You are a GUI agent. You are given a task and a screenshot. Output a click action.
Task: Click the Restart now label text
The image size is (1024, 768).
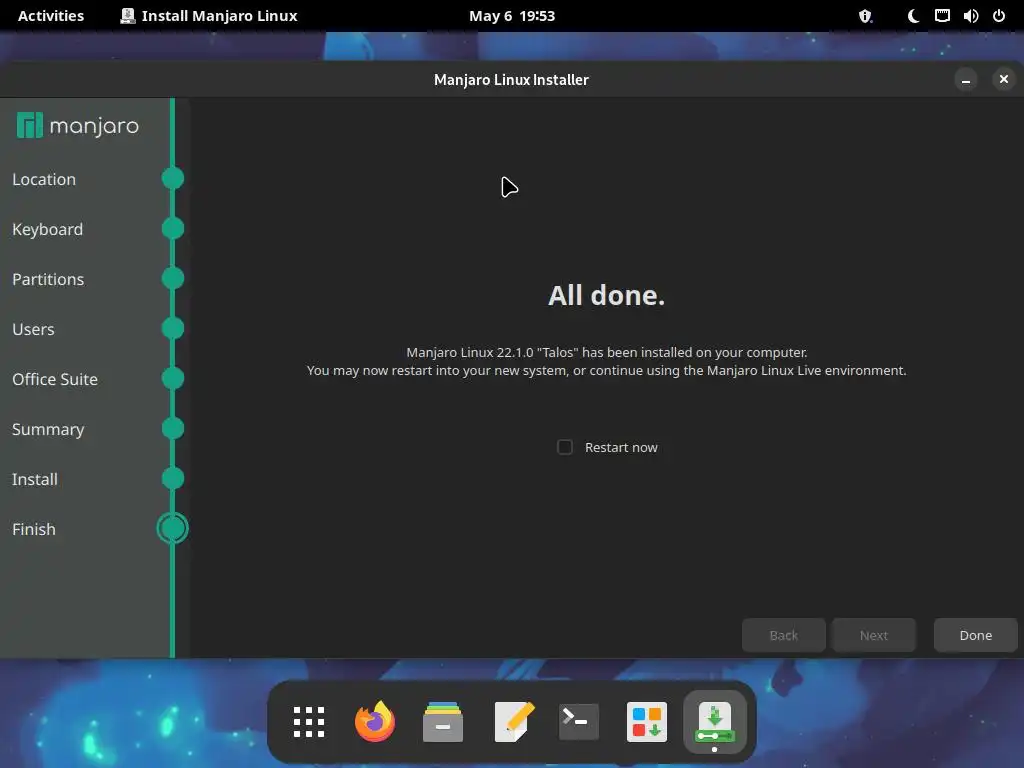click(621, 448)
